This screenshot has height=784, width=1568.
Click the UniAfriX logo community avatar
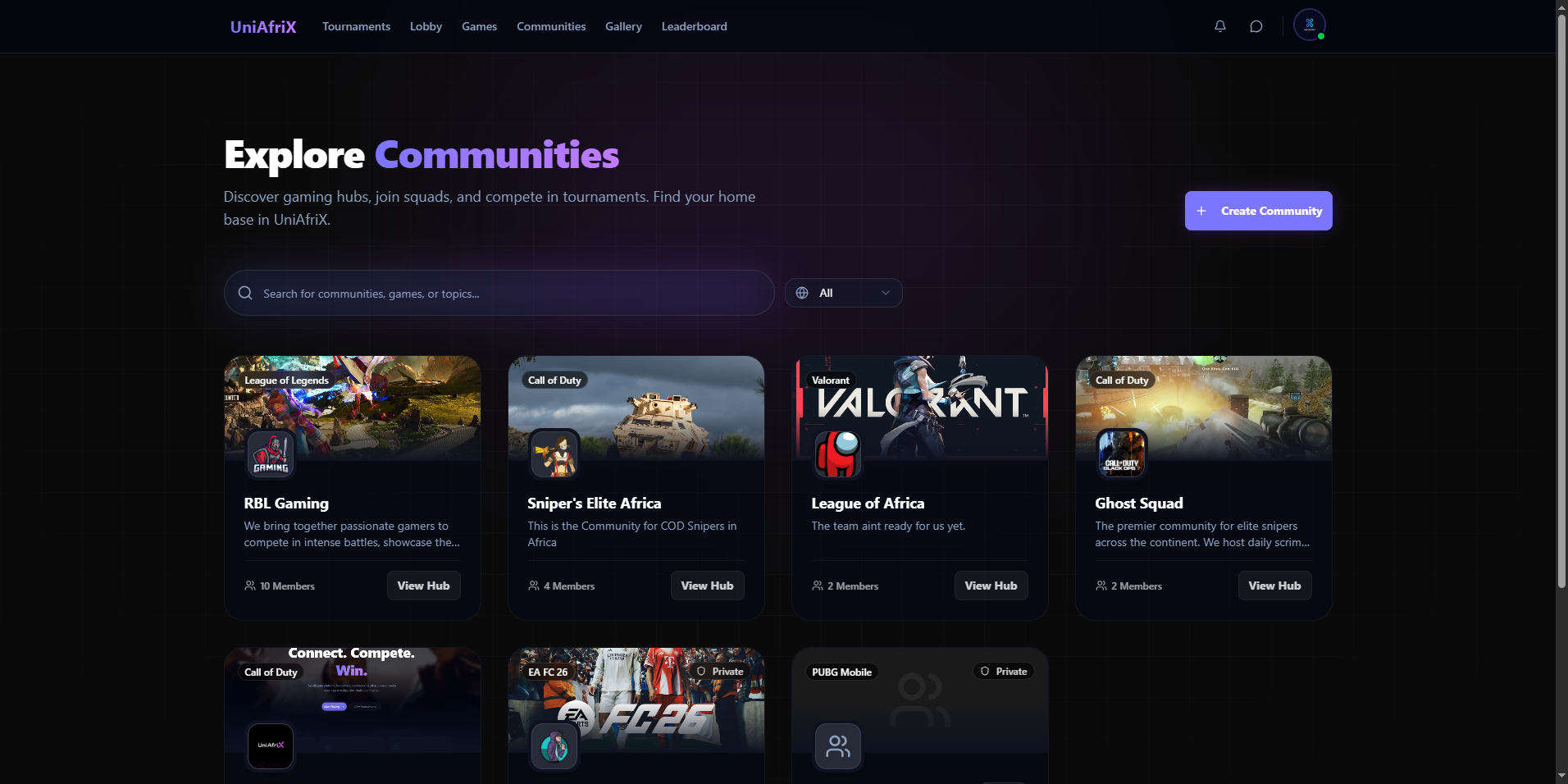pos(271,745)
